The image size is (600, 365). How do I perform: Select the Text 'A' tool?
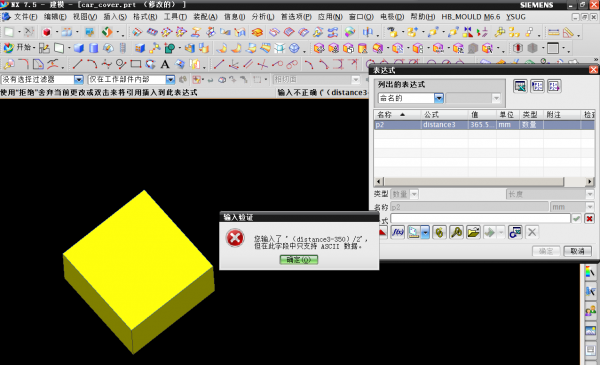(165, 64)
